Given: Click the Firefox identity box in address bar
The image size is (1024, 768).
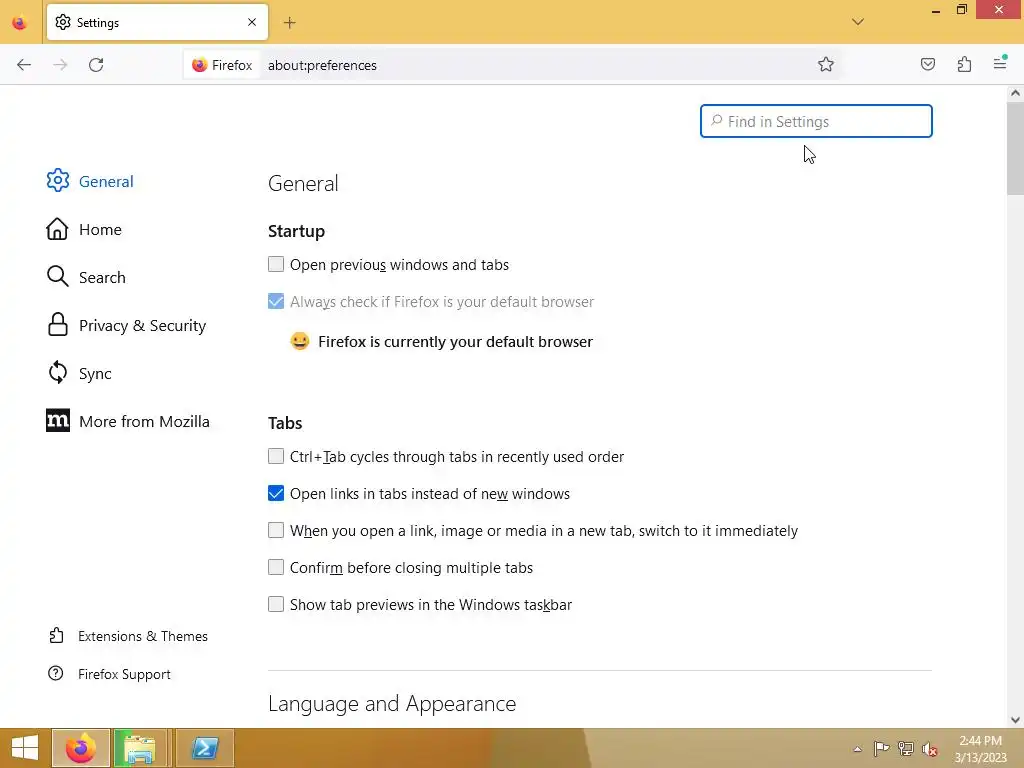Looking at the screenshot, I should click(x=222, y=65).
